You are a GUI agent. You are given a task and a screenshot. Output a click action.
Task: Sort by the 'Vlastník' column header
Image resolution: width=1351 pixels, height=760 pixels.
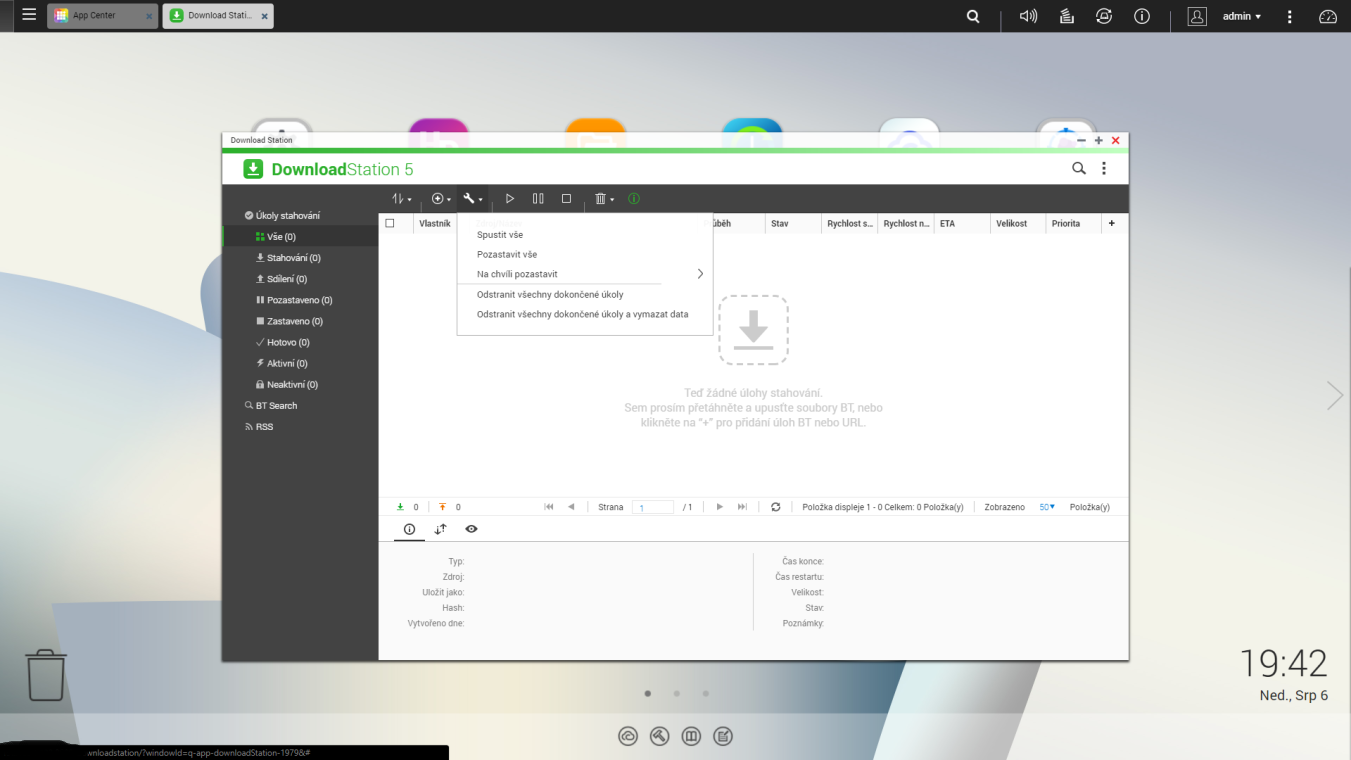pyautogui.click(x=435, y=224)
